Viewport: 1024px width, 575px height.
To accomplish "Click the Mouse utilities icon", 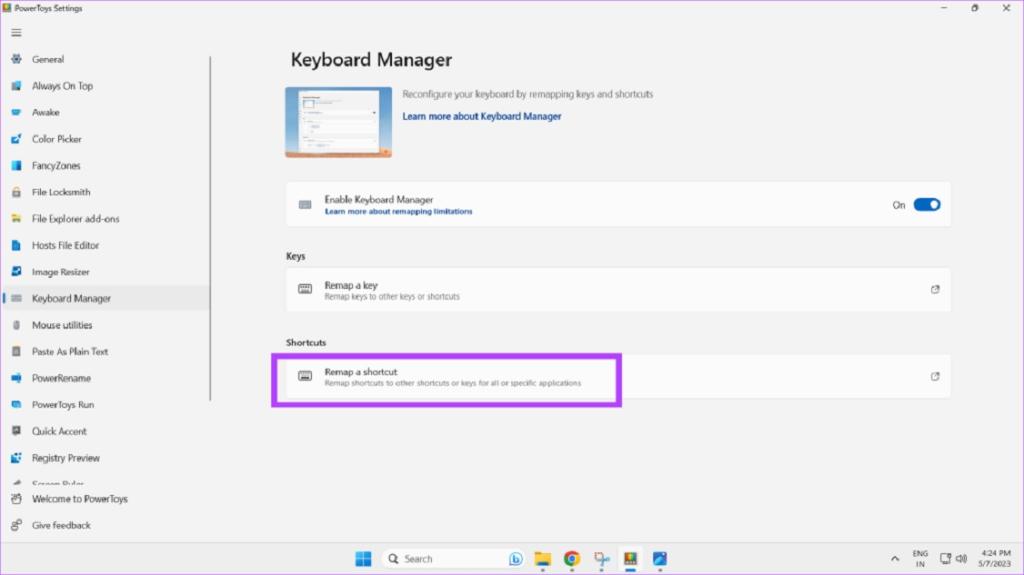I will point(16,325).
